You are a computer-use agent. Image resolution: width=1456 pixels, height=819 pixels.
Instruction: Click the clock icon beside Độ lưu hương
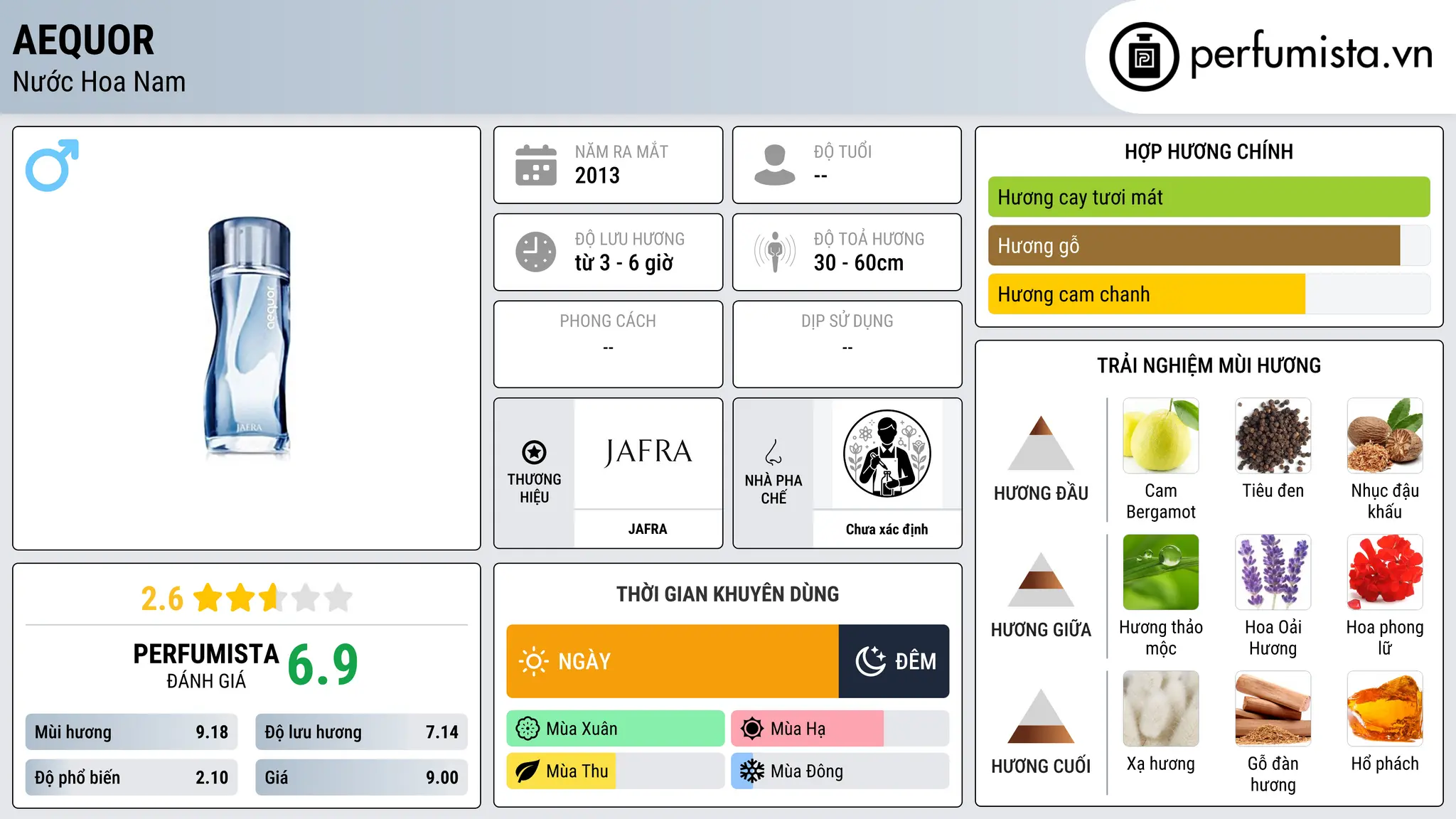[536, 252]
